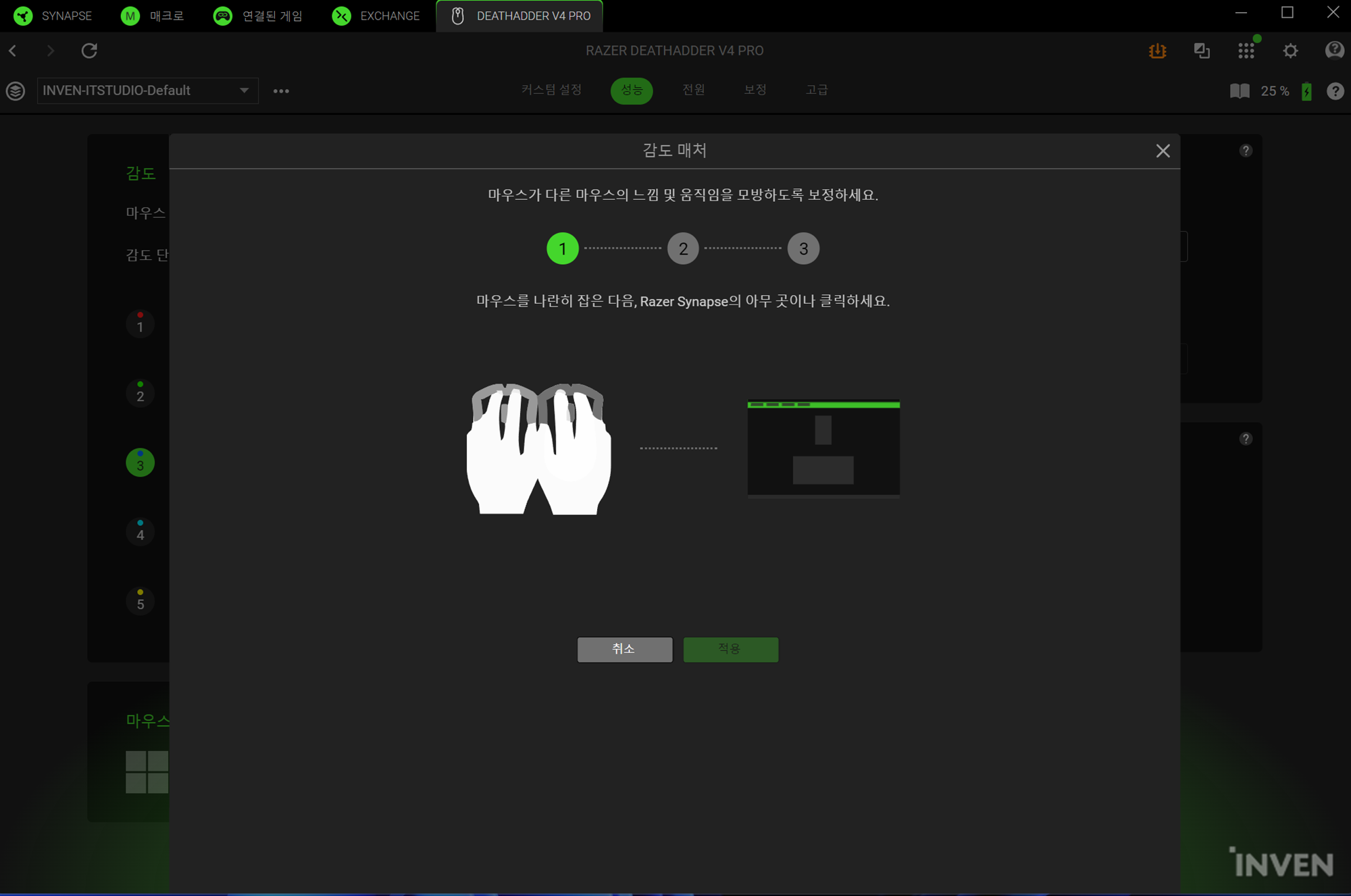1351x896 pixels.
Task: Click the question mark beside battery
Action: pos(1335,91)
